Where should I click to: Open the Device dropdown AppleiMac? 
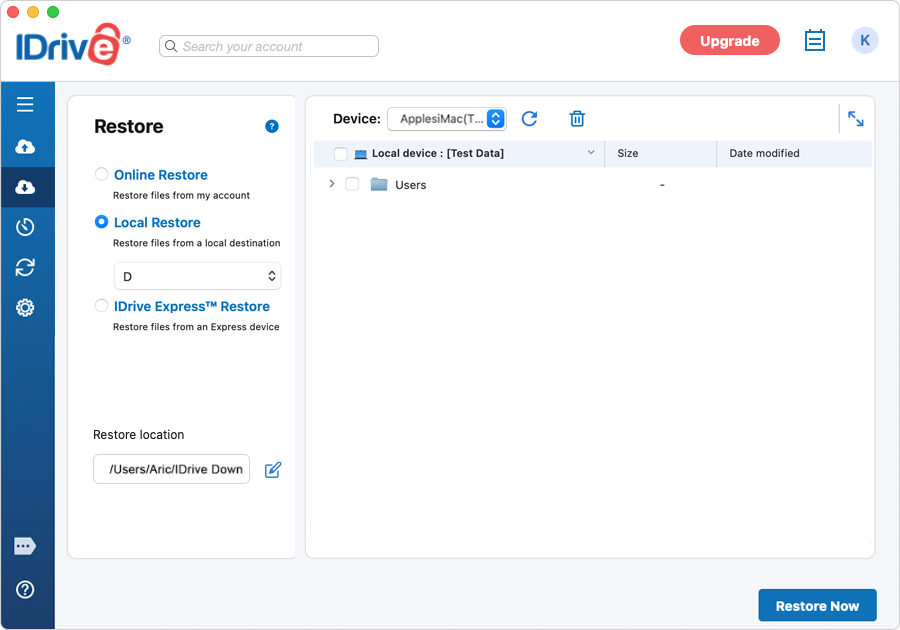[447, 119]
